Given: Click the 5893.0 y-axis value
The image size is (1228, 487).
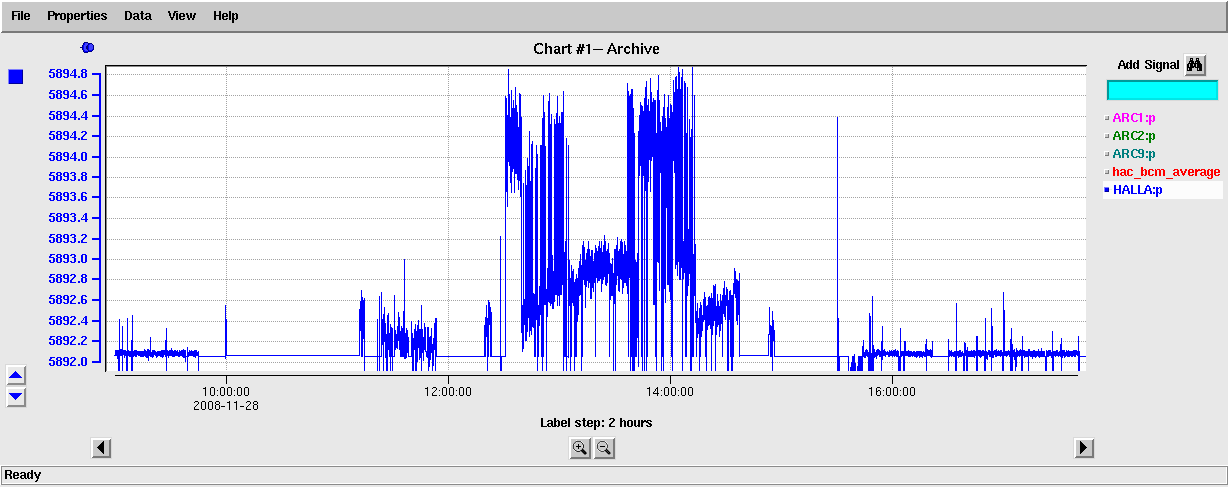Looking at the screenshot, I should [68, 259].
